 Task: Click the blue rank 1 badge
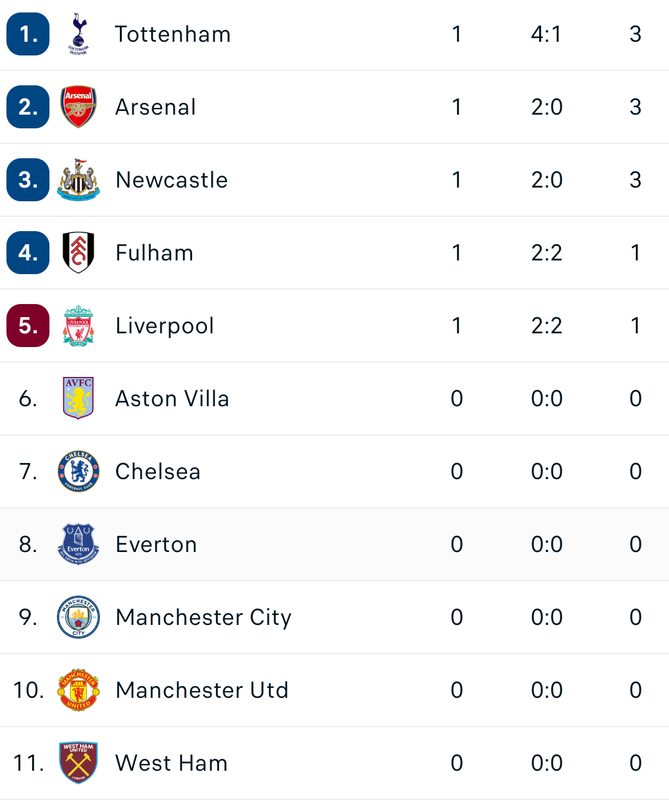28,34
